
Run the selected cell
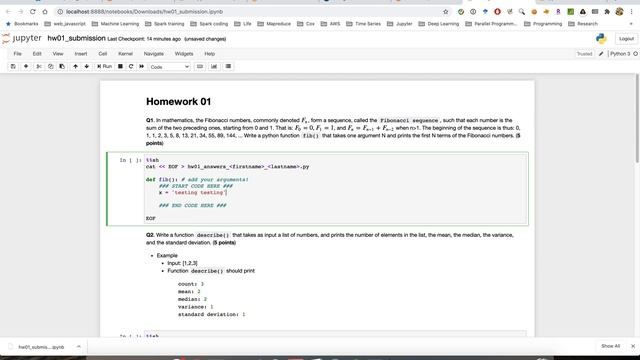click(104, 67)
